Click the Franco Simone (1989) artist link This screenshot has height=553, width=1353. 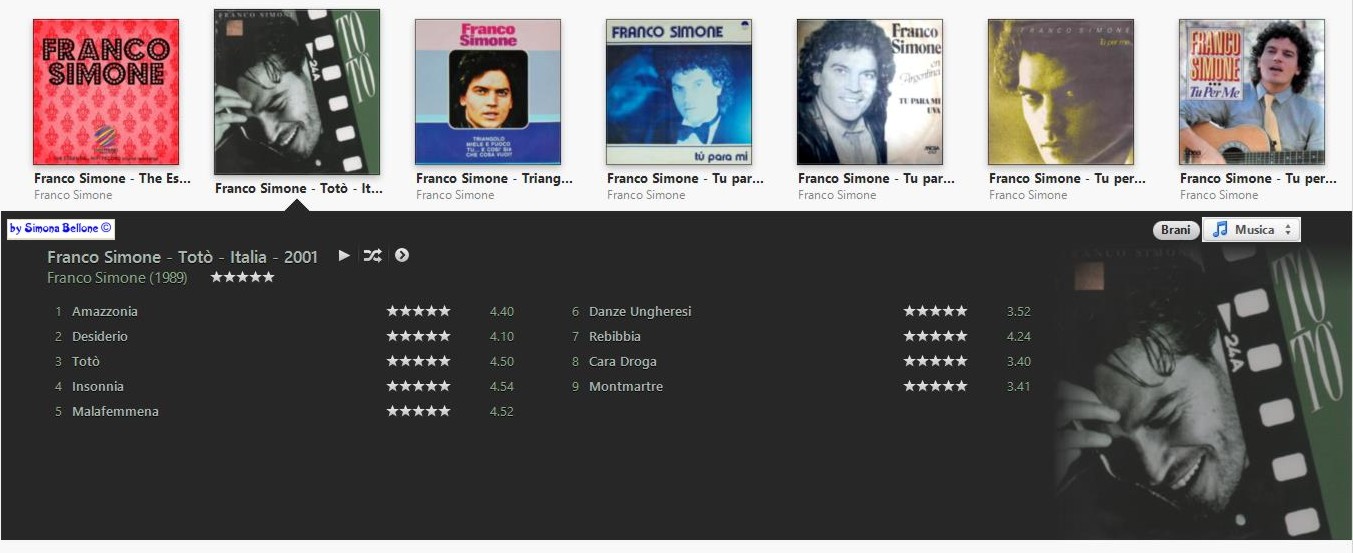click(117, 277)
